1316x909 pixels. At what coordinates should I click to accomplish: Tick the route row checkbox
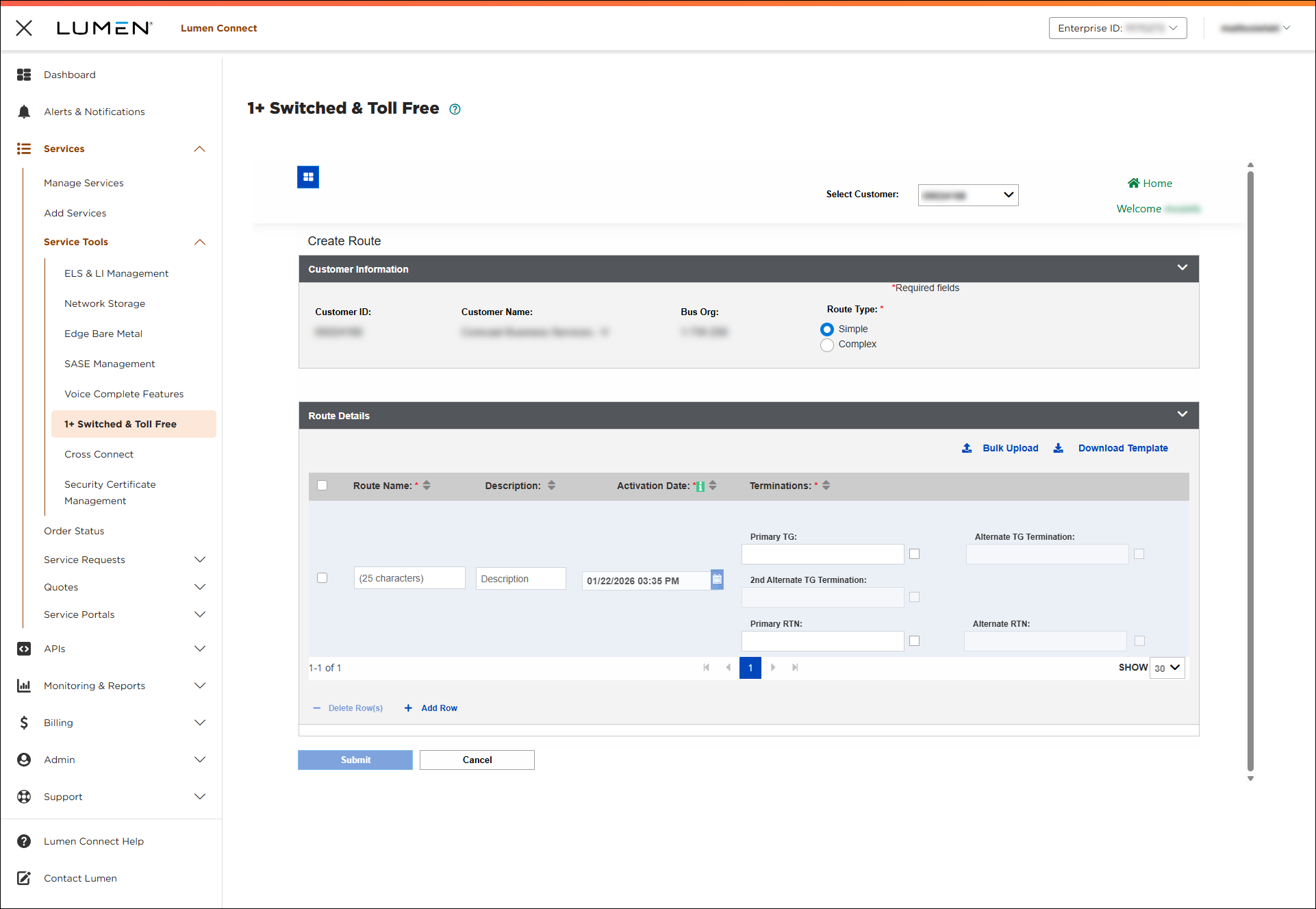click(322, 578)
